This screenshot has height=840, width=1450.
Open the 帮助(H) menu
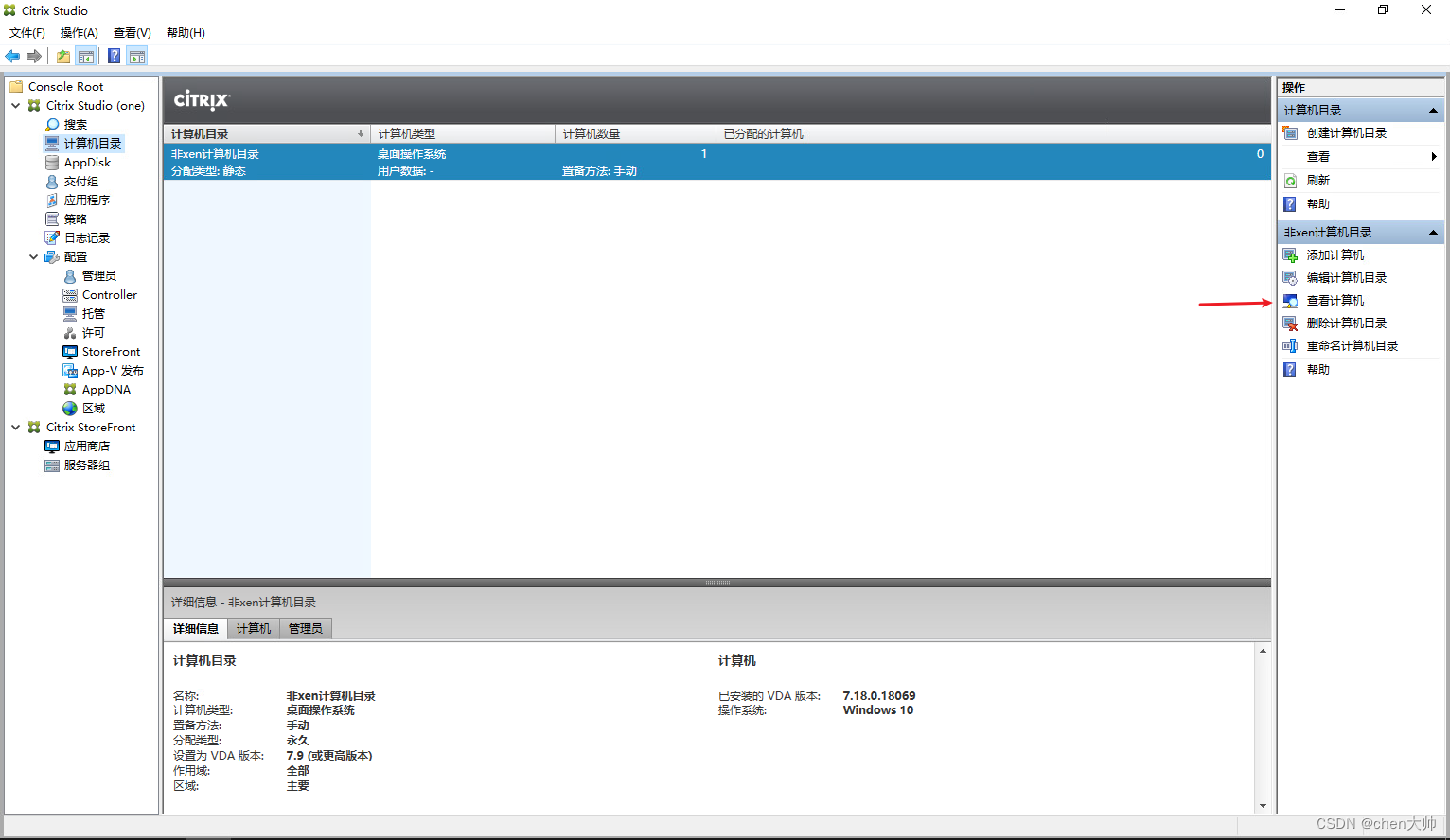pyautogui.click(x=186, y=33)
